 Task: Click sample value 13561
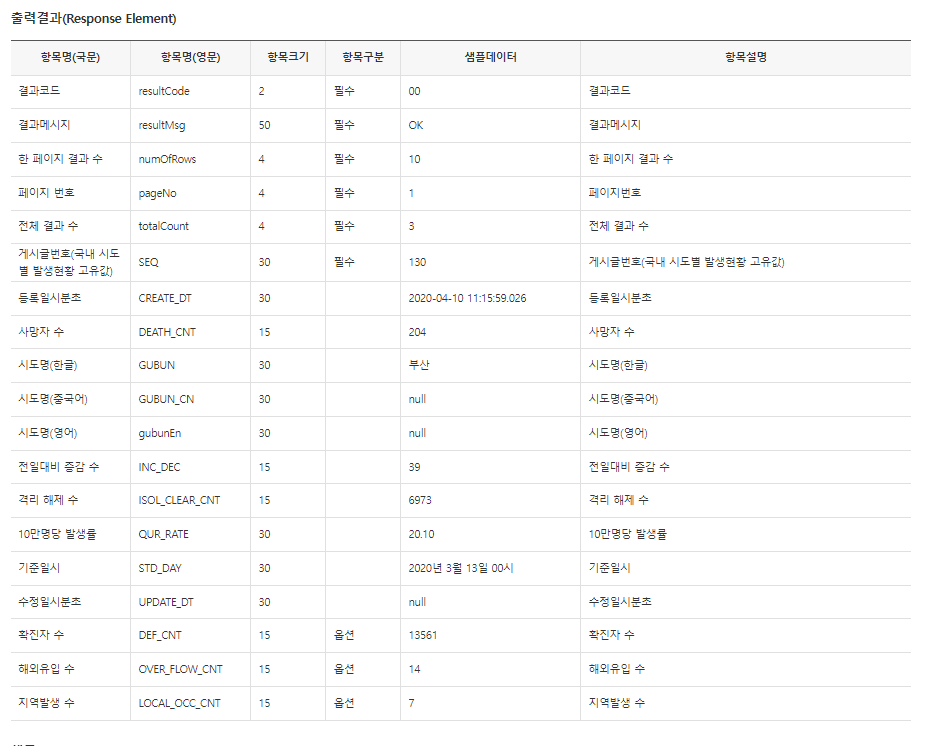click(x=423, y=636)
